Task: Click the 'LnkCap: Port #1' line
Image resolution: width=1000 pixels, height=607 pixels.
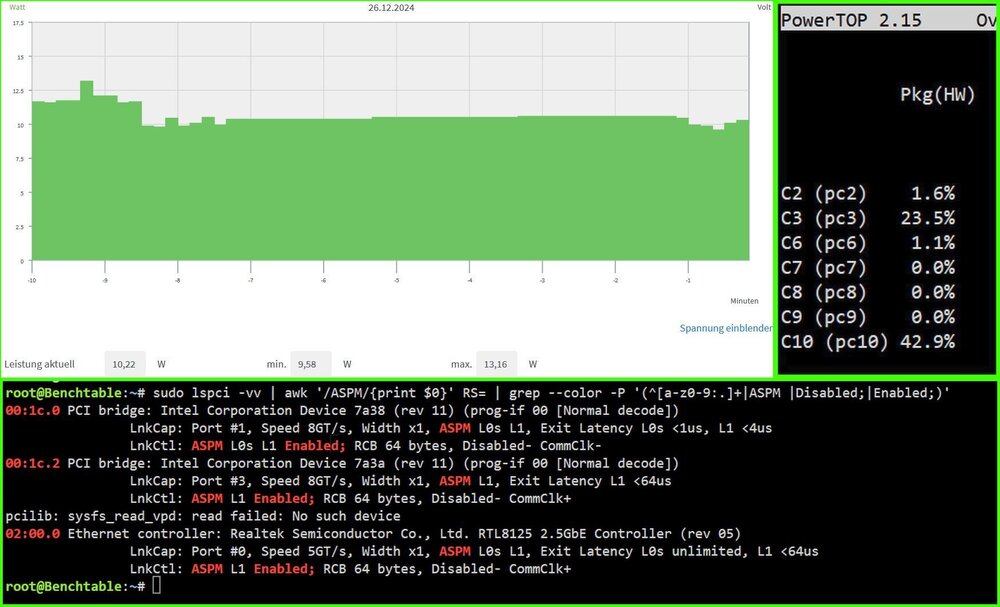Action: coord(451,428)
